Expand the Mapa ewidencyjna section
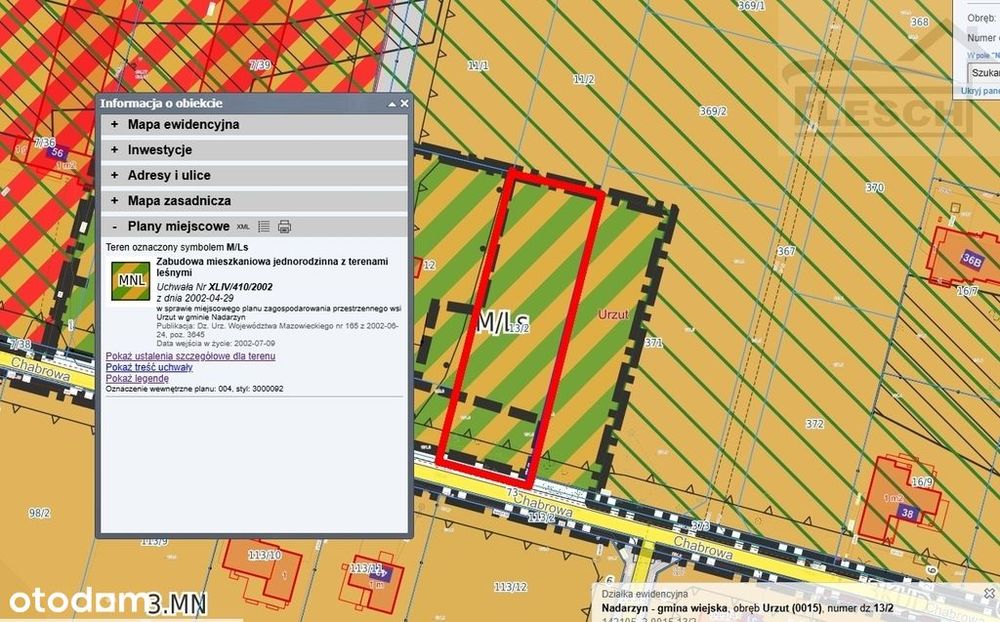Image resolution: width=1000 pixels, height=622 pixels. pos(254,124)
